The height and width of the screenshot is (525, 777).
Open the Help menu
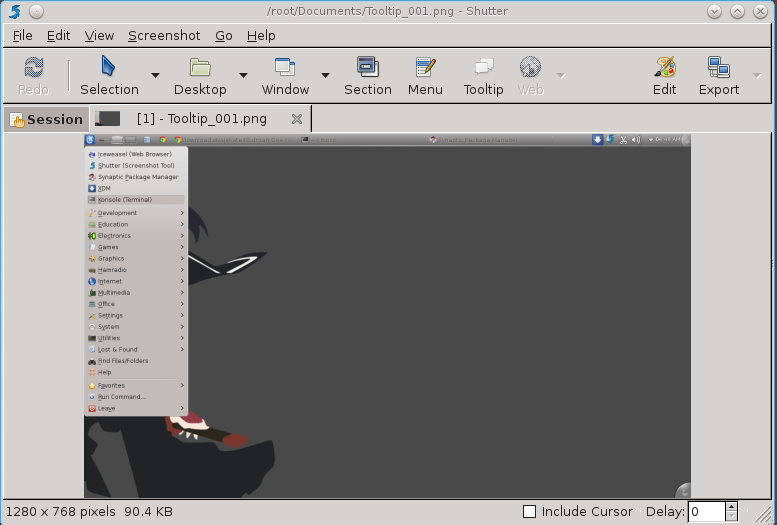(261, 36)
